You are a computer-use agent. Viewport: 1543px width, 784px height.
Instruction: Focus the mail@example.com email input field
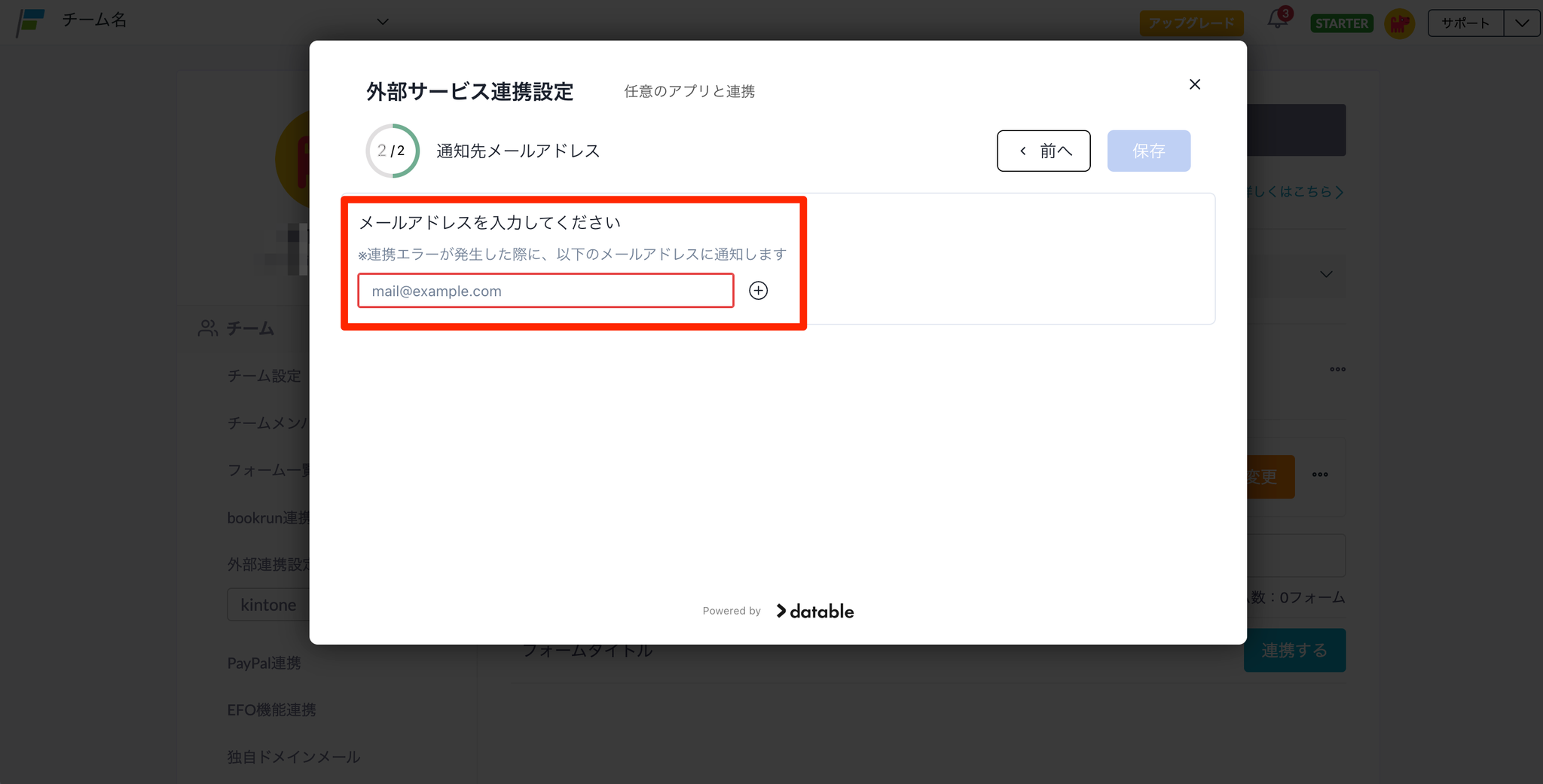pos(545,291)
